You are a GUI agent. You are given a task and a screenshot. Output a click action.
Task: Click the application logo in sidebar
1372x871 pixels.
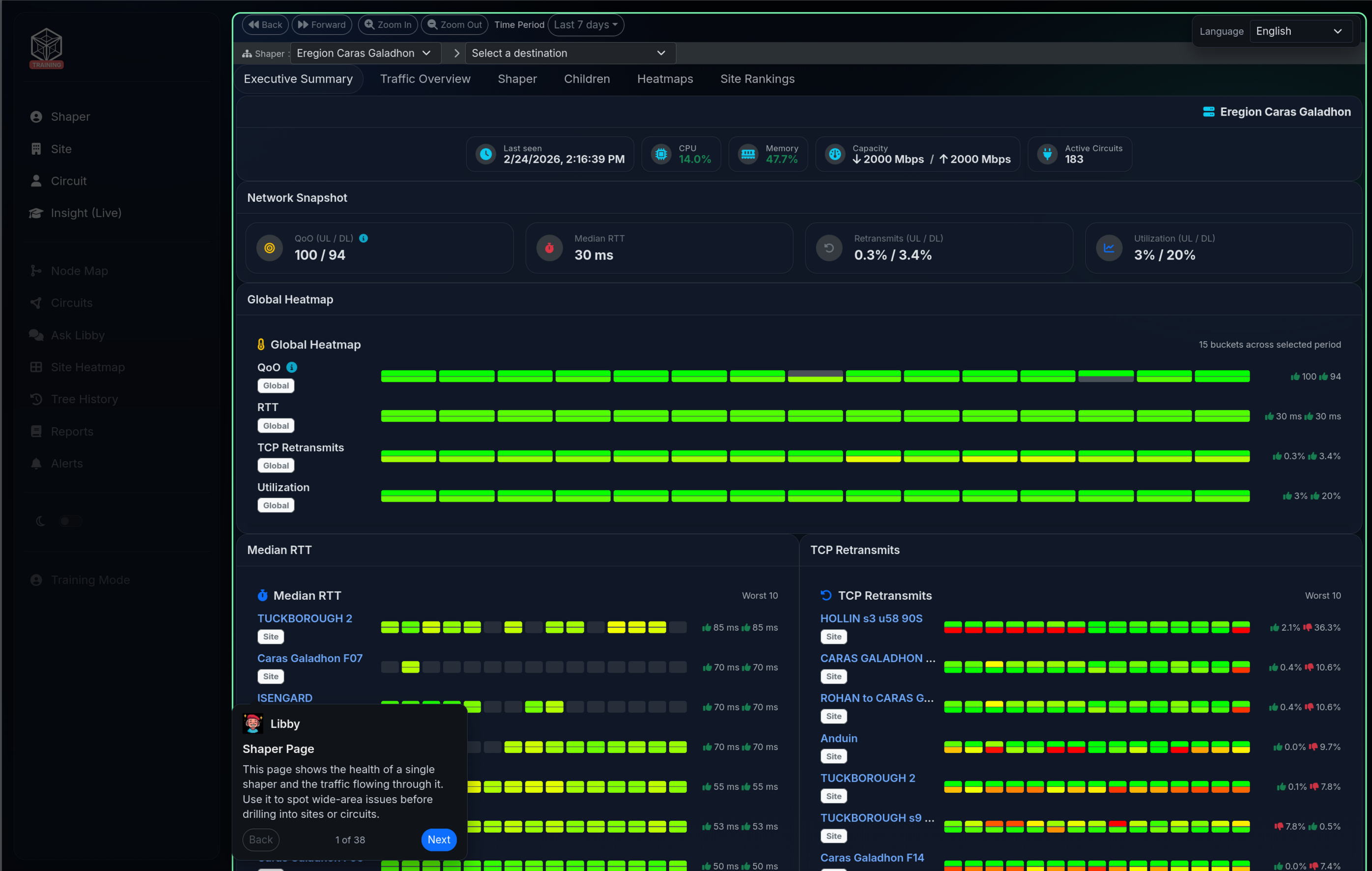46,48
